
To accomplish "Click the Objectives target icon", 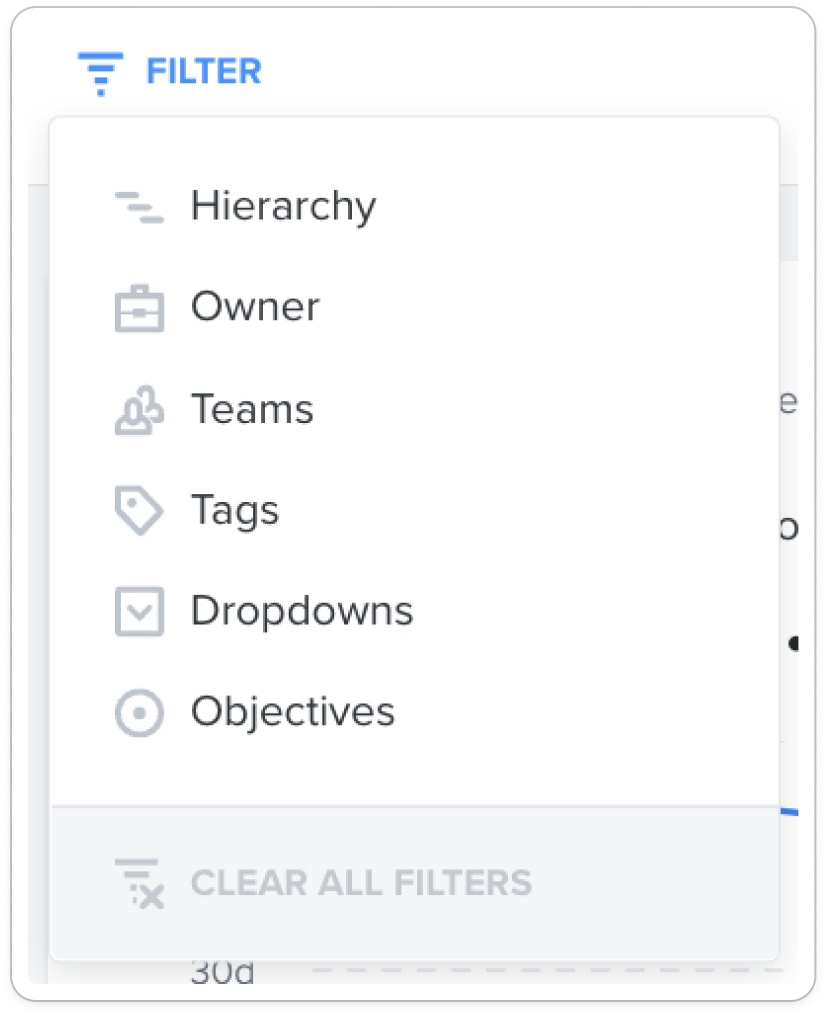I will pos(139,713).
